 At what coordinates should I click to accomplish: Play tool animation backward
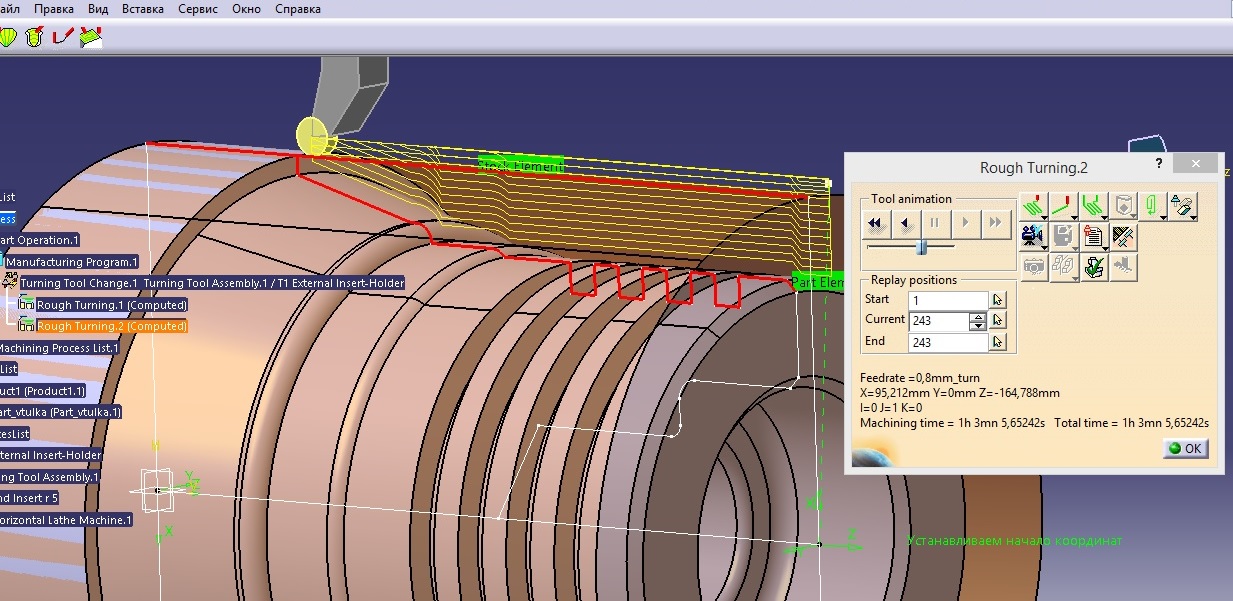click(x=906, y=223)
